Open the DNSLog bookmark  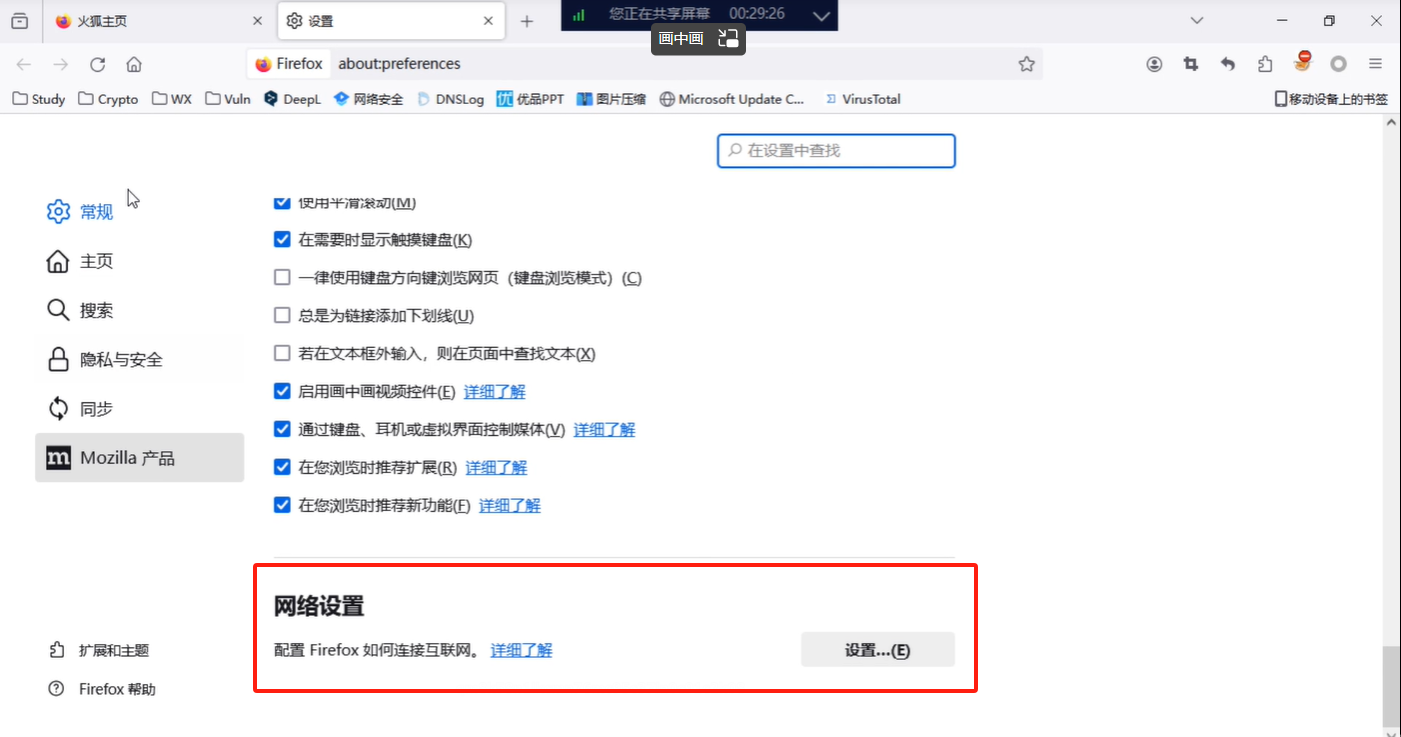click(x=450, y=99)
